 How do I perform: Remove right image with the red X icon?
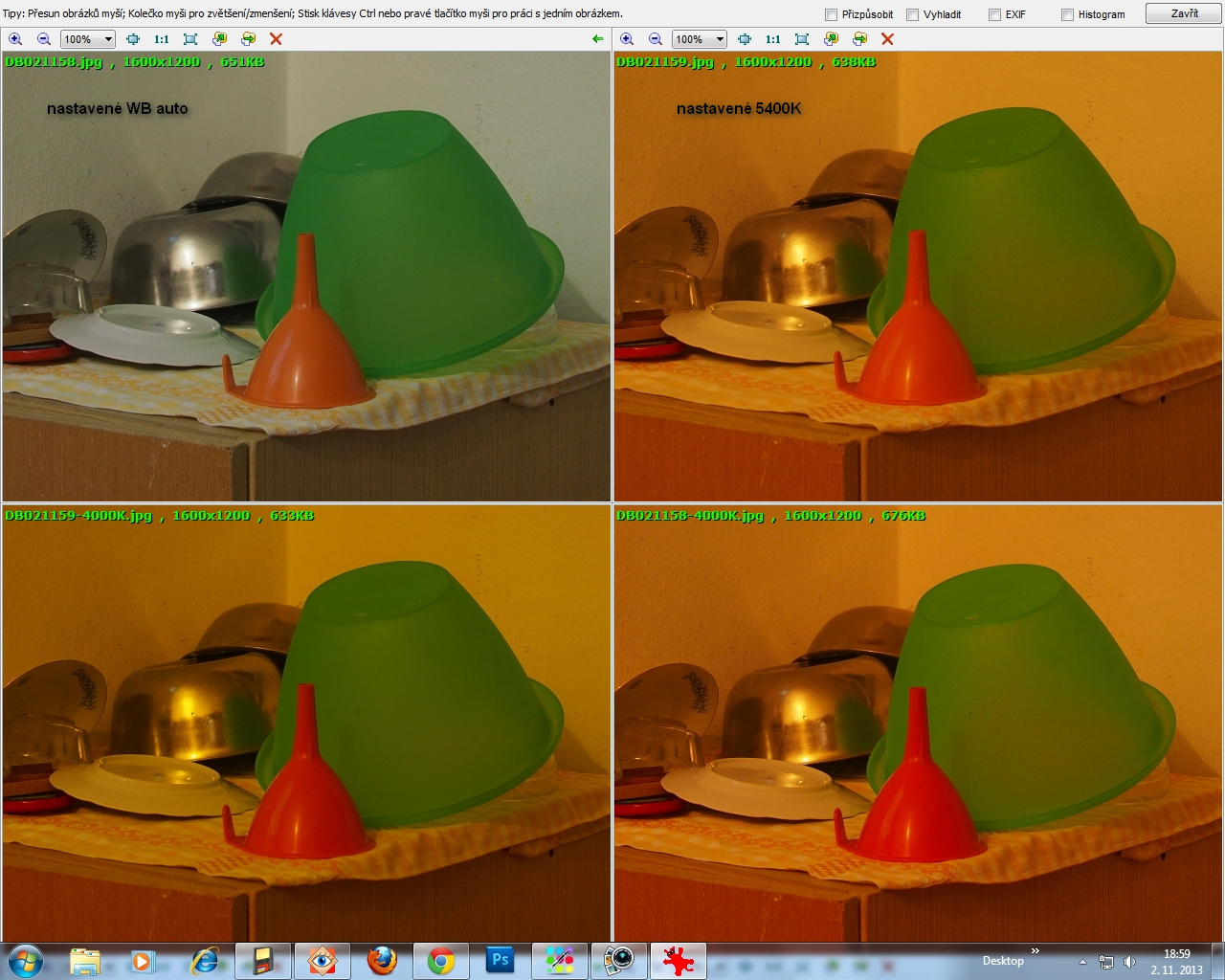tap(887, 39)
